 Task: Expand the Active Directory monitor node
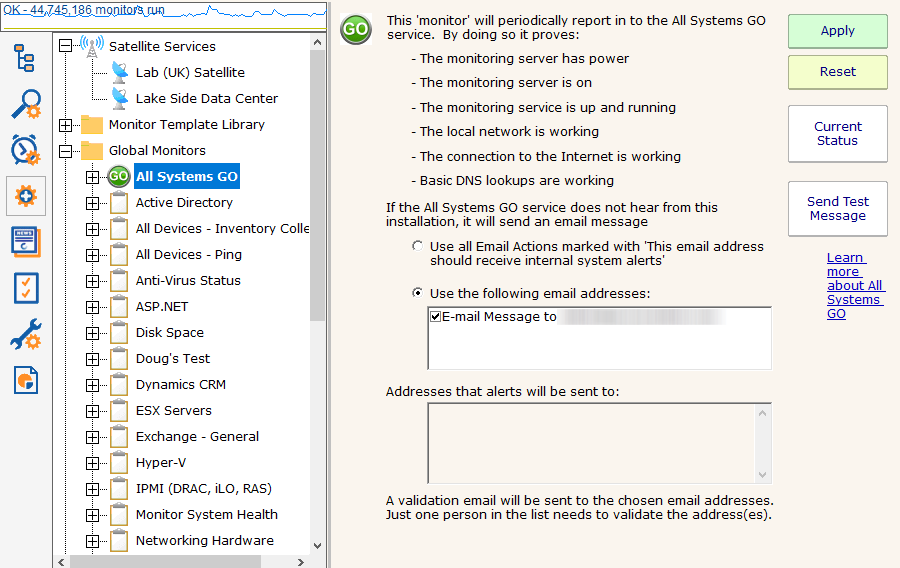[93, 203]
